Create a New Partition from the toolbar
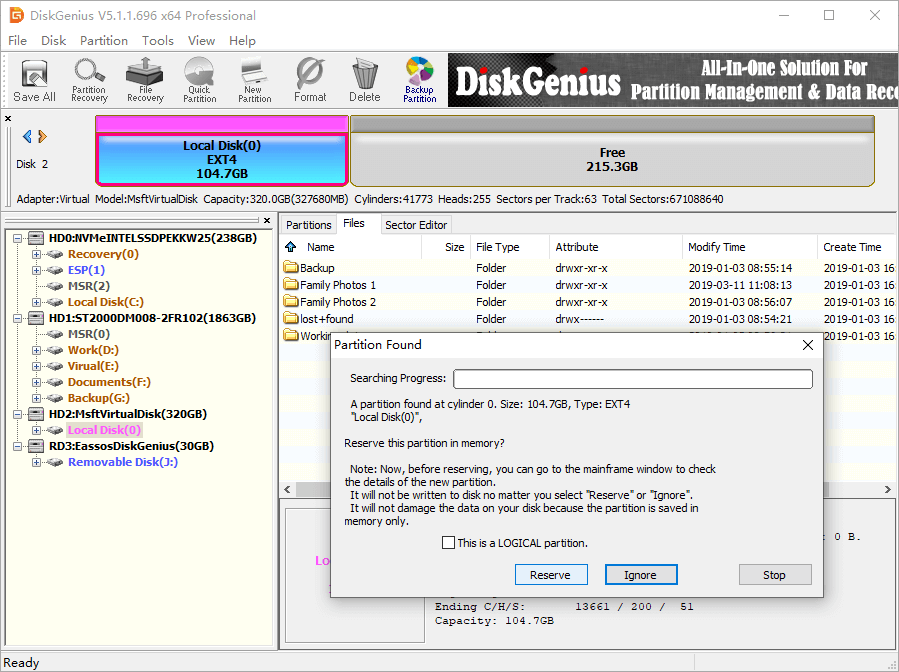Viewport: 899px width, 672px height. (x=254, y=80)
